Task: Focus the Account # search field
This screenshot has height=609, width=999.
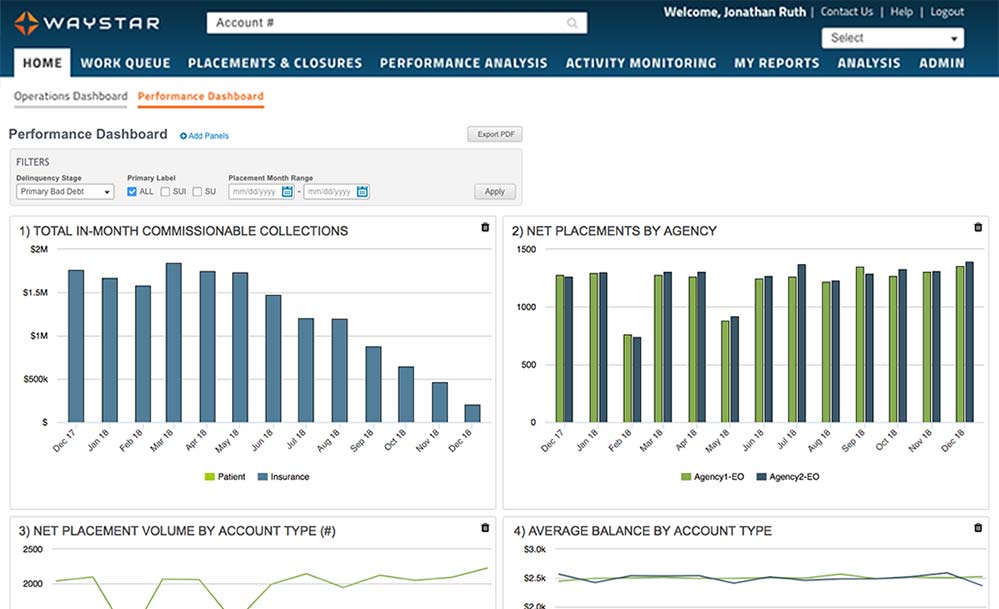Action: coord(397,23)
